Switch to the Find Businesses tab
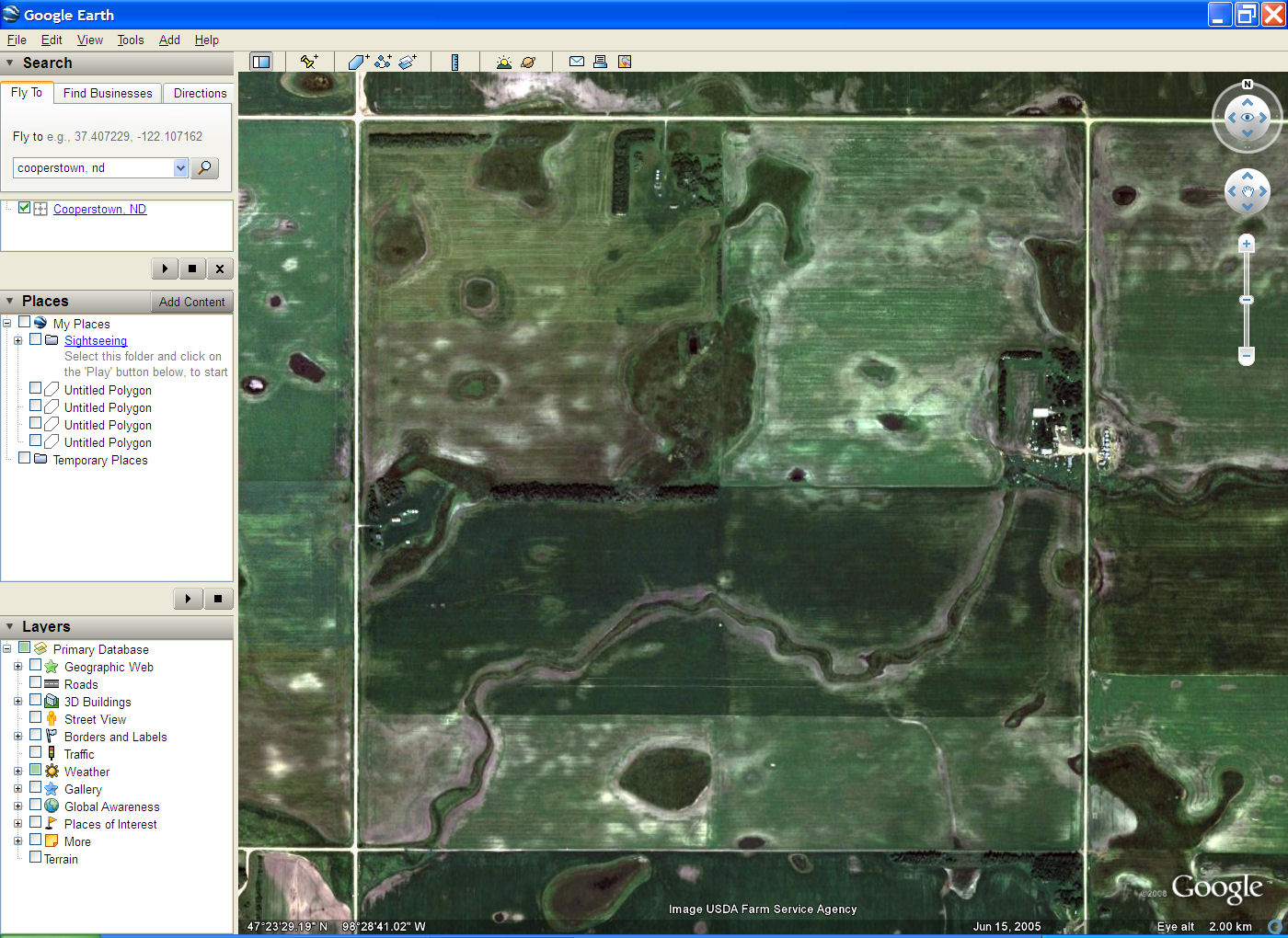 point(108,93)
